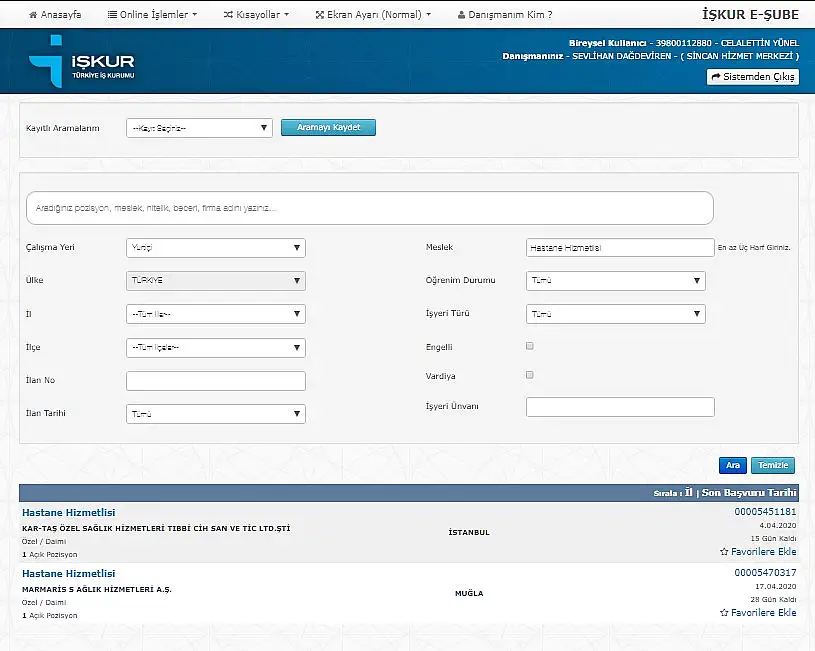
Task: Open the Online İşlemler menu
Action: (152, 15)
